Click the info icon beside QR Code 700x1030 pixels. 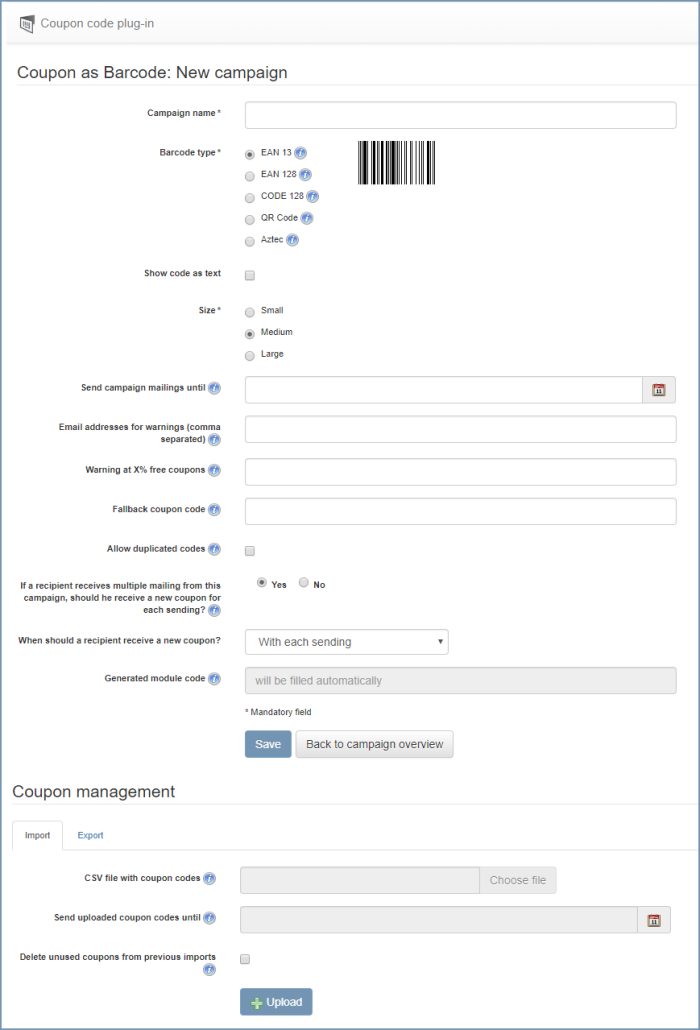tap(307, 218)
